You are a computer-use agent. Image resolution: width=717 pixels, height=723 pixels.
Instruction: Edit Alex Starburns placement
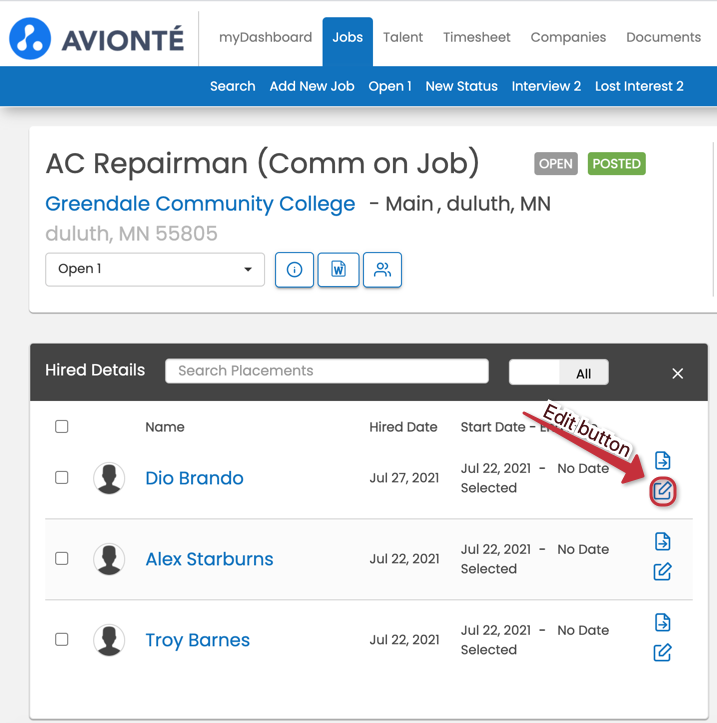click(x=662, y=572)
